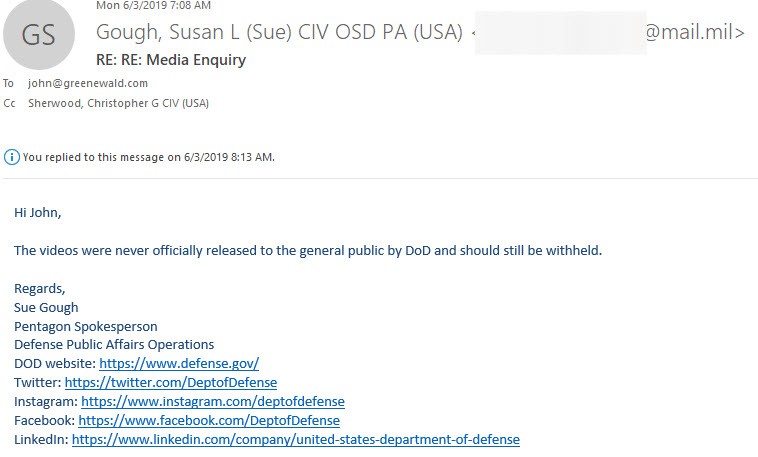Image resolution: width=758 pixels, height=457 pixels.
Task: Click the @mail.mil sender address
Action: point(695,32)
